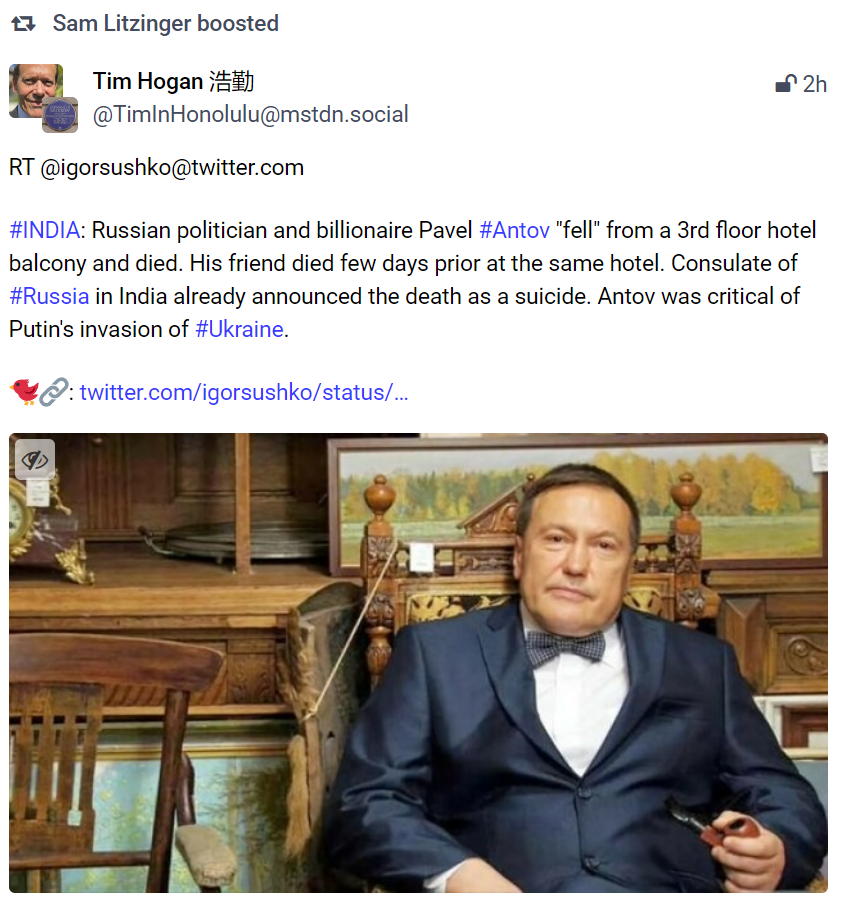Open the #Antov hashtag
This screenshot has width=847, height=906.
point(514,231)
